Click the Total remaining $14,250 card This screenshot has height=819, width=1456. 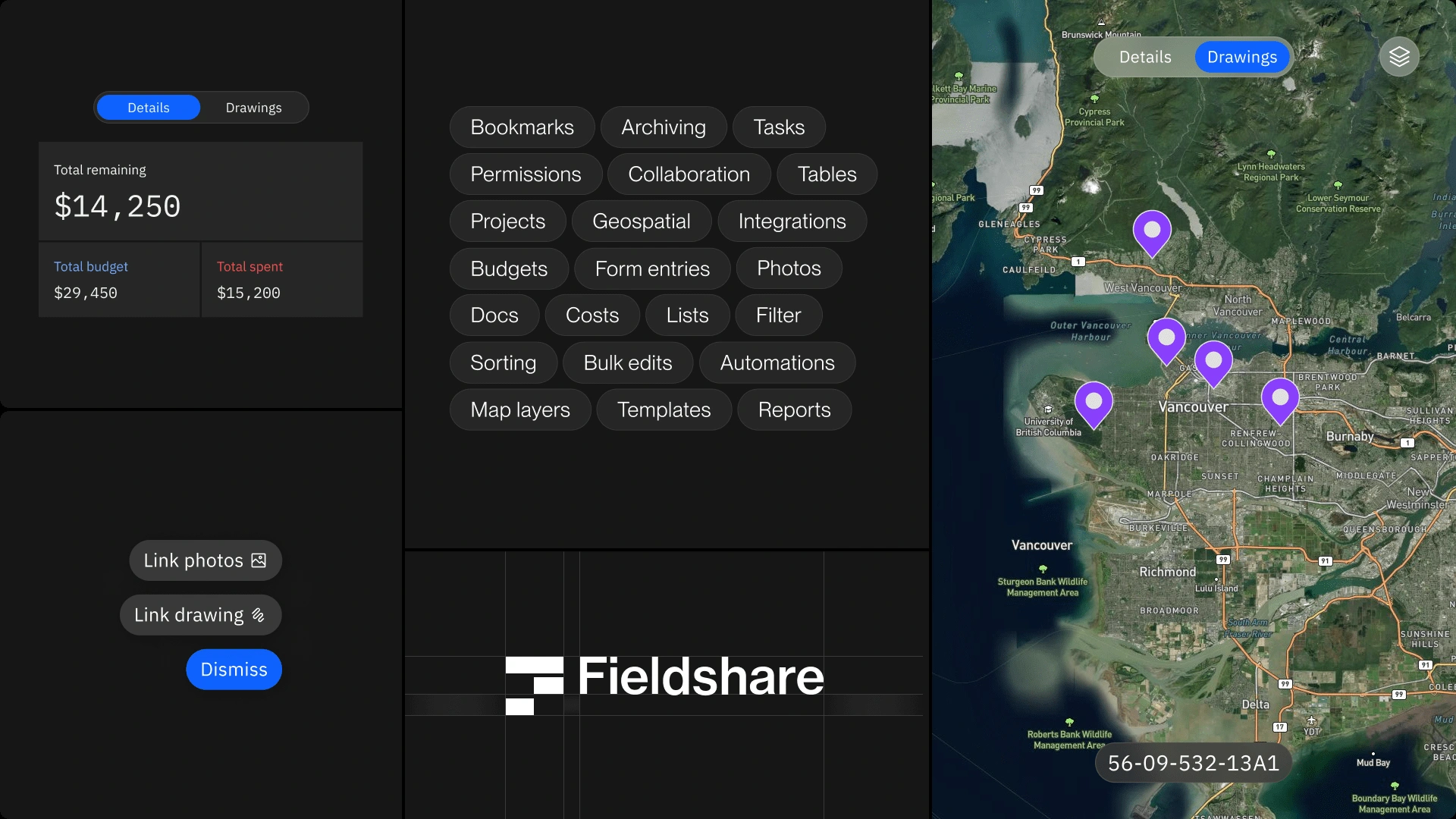click(x=200, y=191)
